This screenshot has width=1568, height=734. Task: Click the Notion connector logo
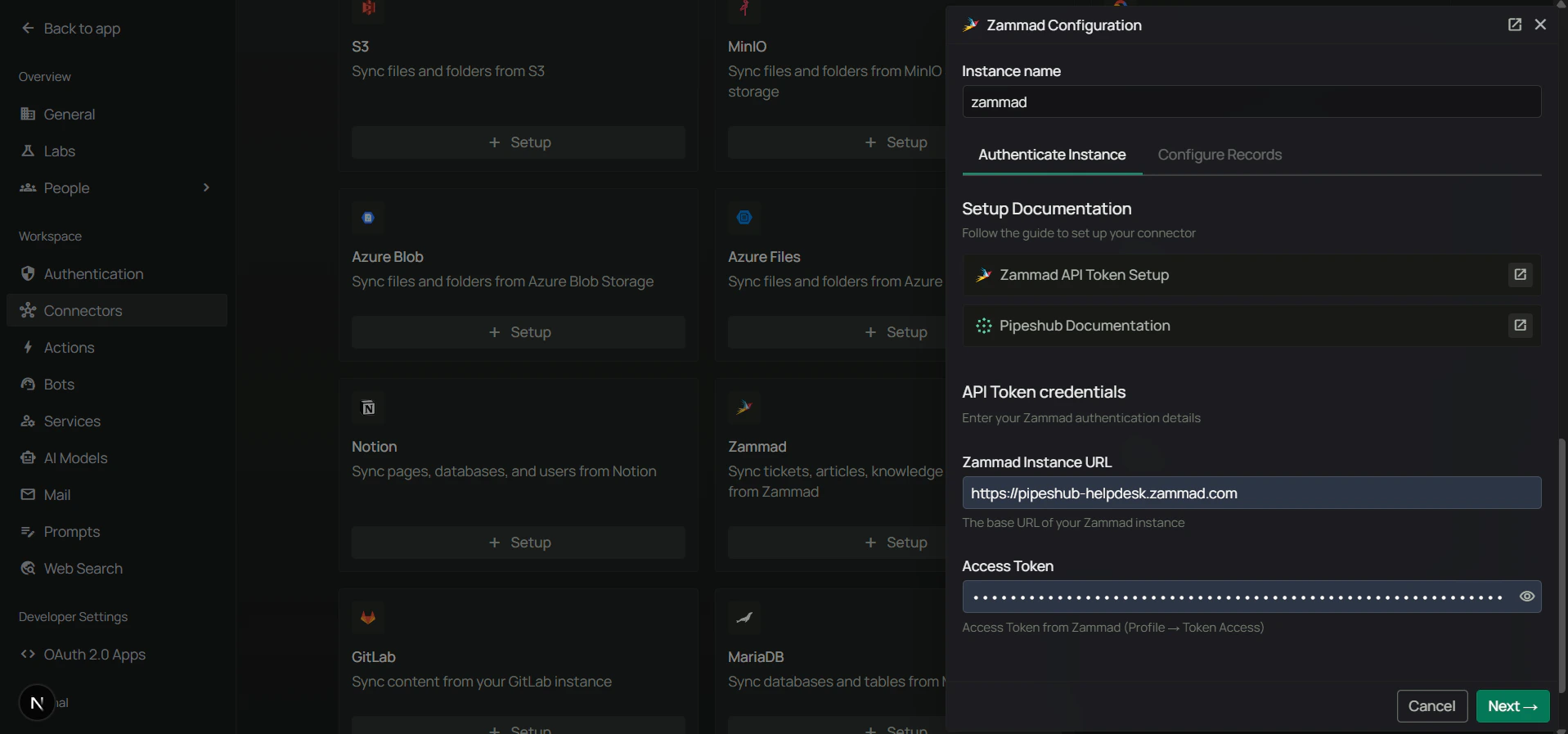pyautogui.click(x=368, y=408)
